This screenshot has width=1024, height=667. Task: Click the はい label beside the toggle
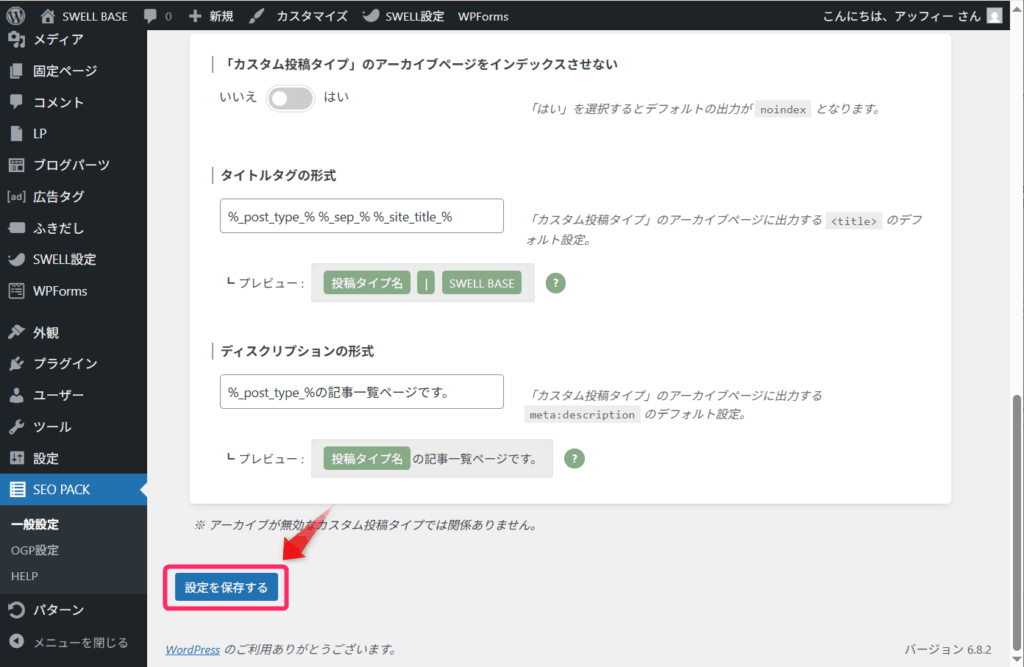(336, 97)
